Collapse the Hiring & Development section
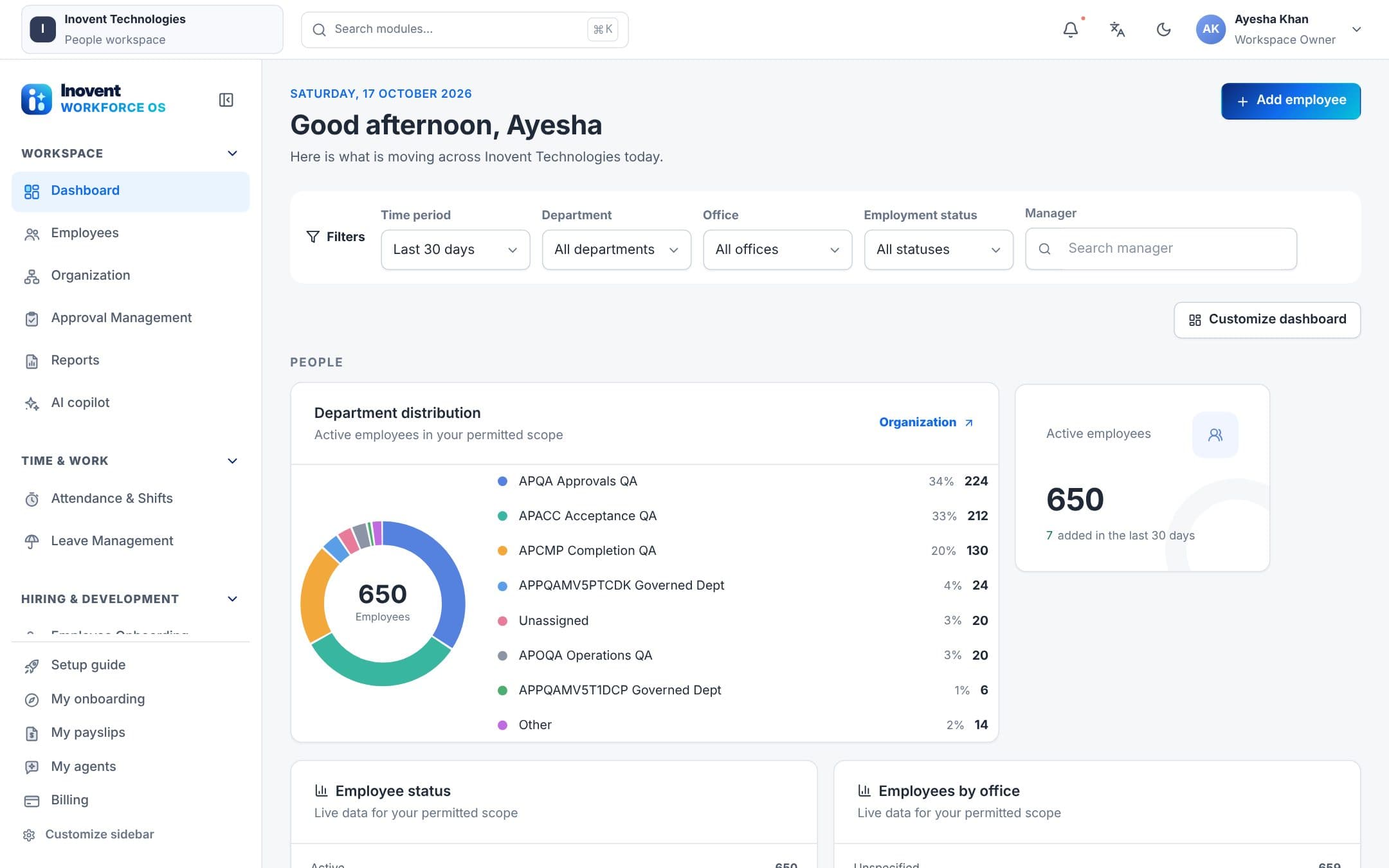 click(x=233, y=599)
